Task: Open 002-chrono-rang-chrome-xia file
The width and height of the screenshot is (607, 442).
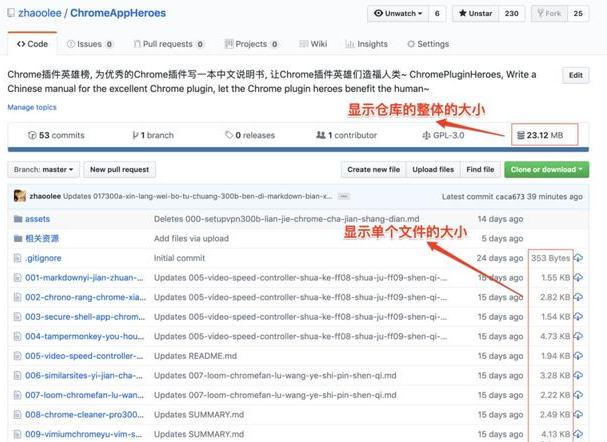Action: (x=86, y=297)
